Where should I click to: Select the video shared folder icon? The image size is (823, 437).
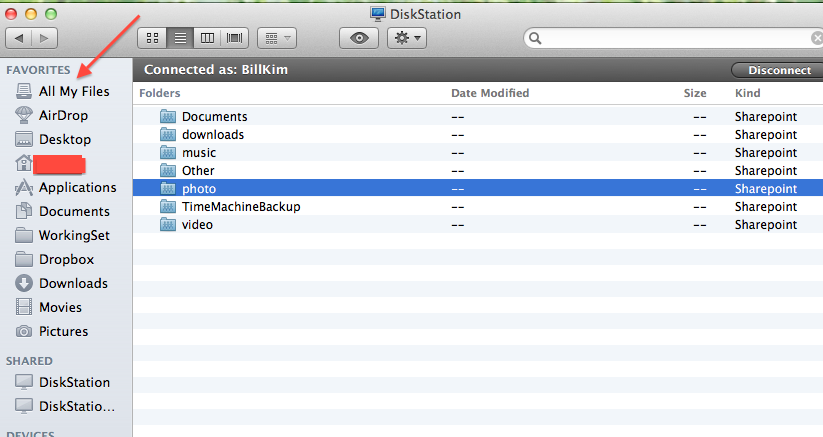click(x=168, y=225)
